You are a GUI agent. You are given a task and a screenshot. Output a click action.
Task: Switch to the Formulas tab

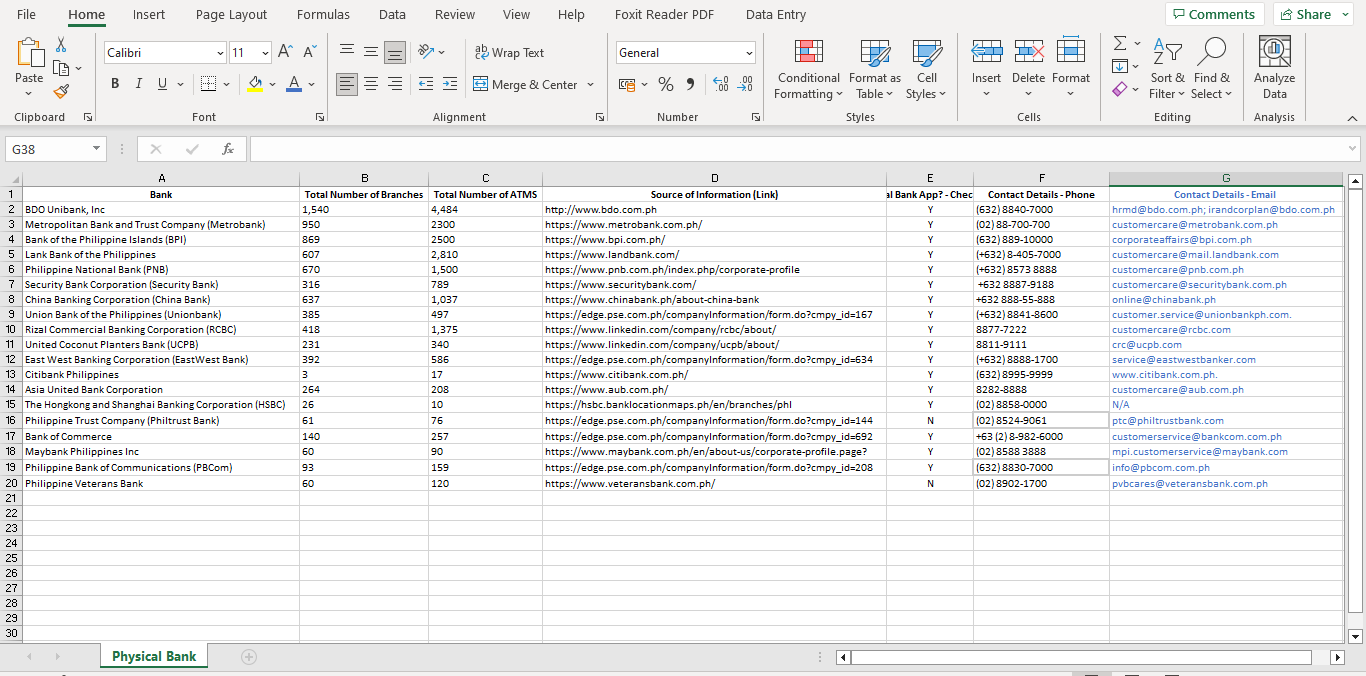tap(323, 14)
